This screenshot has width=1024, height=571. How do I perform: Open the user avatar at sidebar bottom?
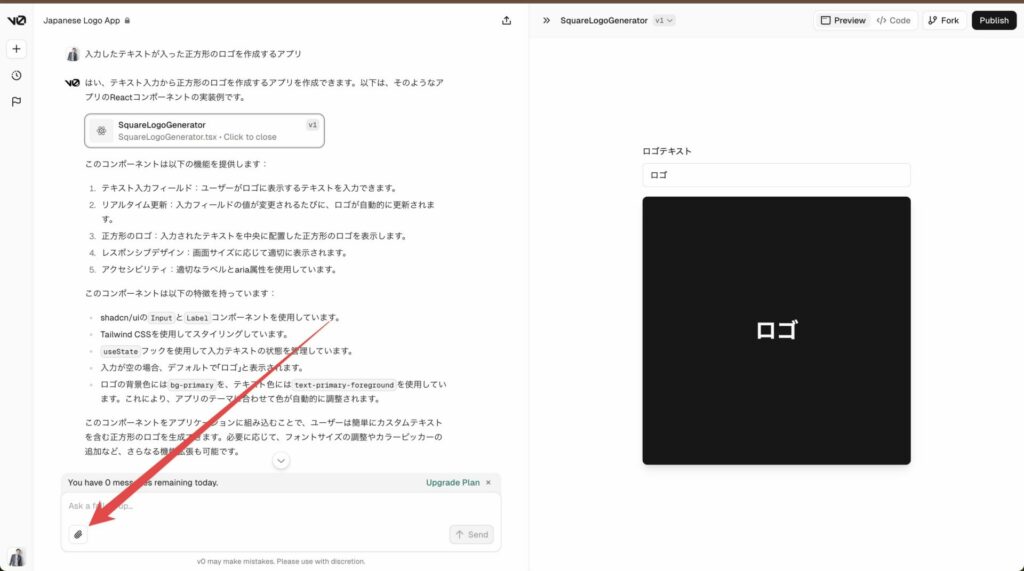click(16, 557)
